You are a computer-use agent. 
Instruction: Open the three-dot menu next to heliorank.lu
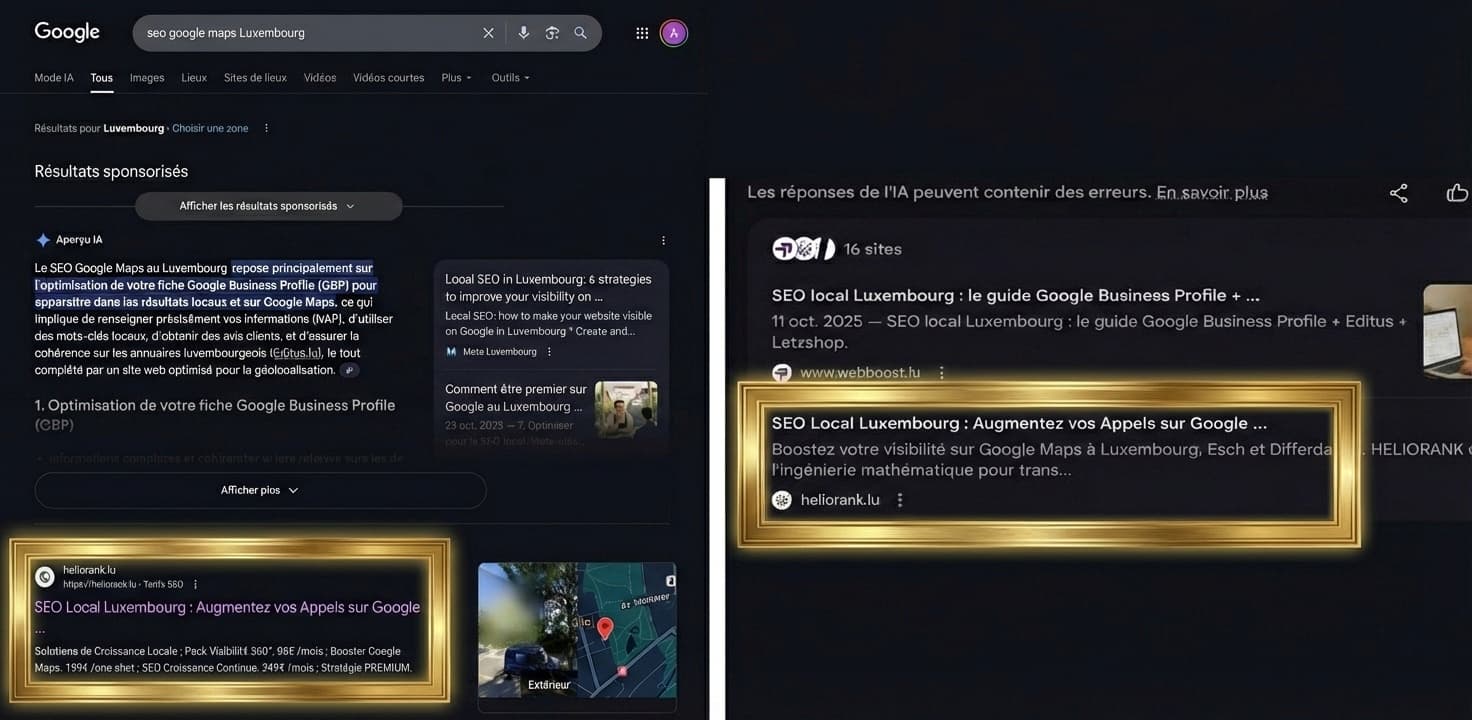pyautogui.click(x=900, y=499)
